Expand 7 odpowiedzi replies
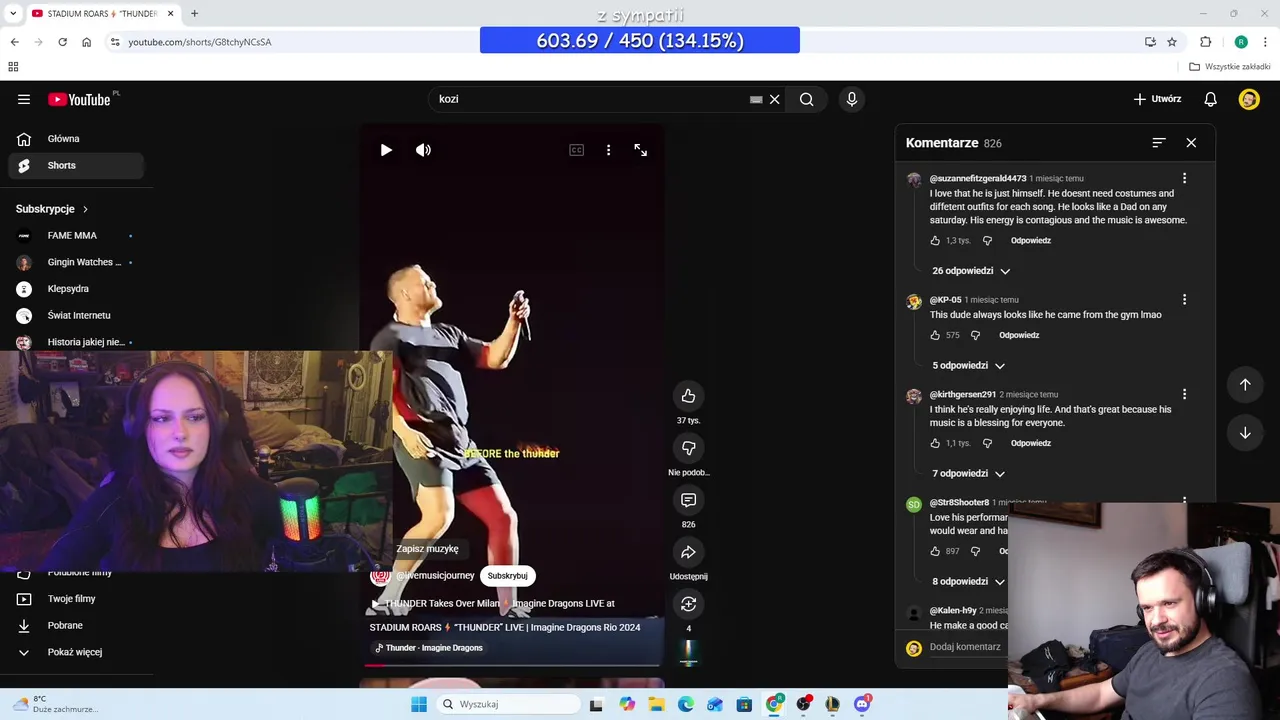This screenshot has width=1280, height=720. pyautogui.click(x=968, y=474)
